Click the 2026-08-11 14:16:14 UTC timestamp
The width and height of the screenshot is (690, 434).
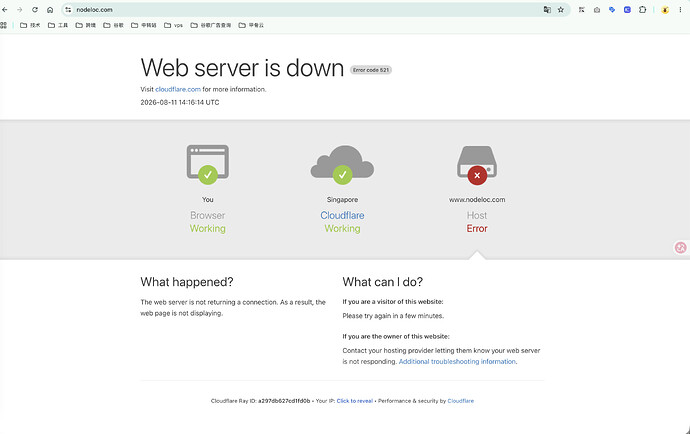[180, 102]
